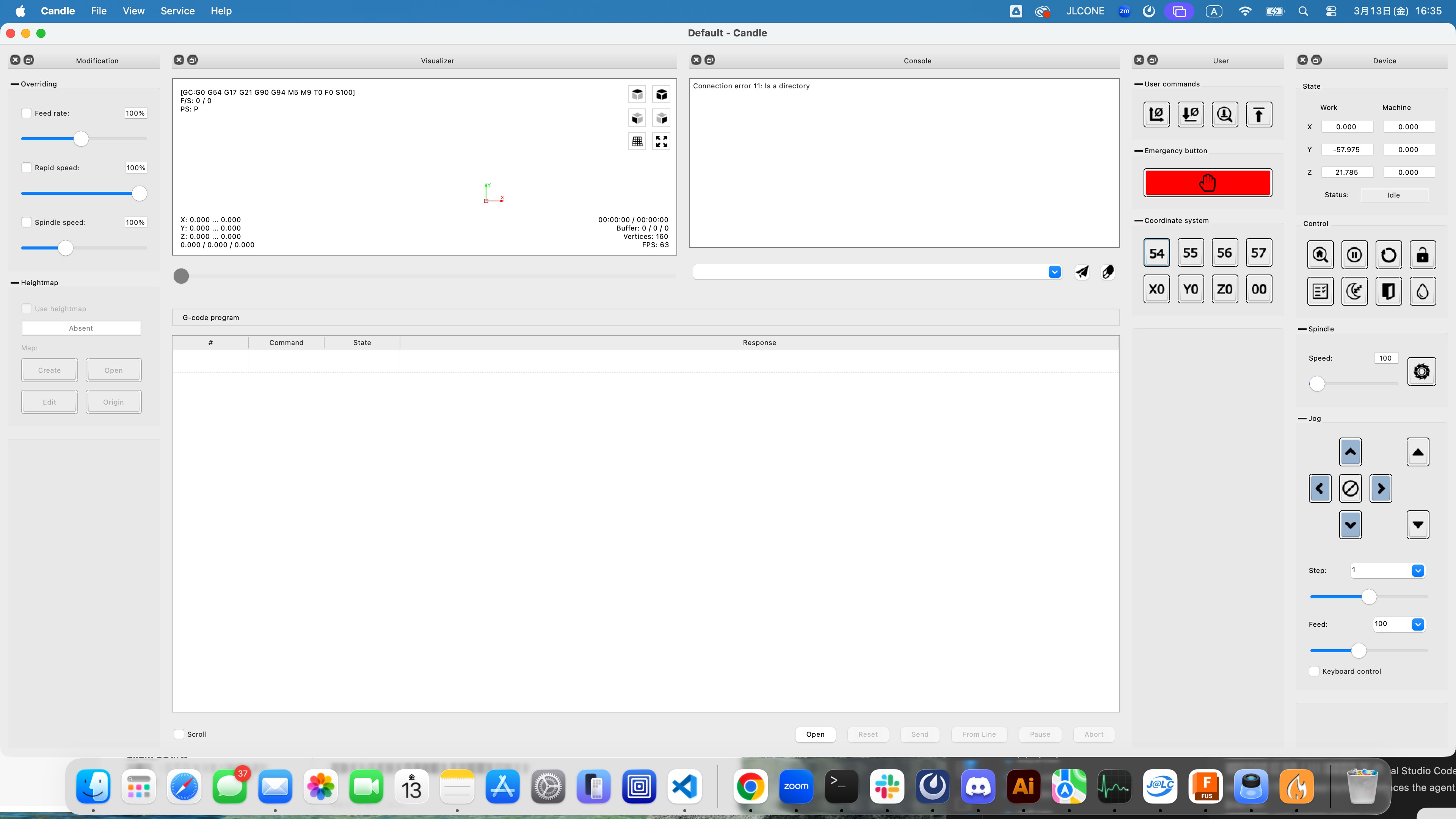Open the jog Feed dropdown

click(x=1418, y=624)
